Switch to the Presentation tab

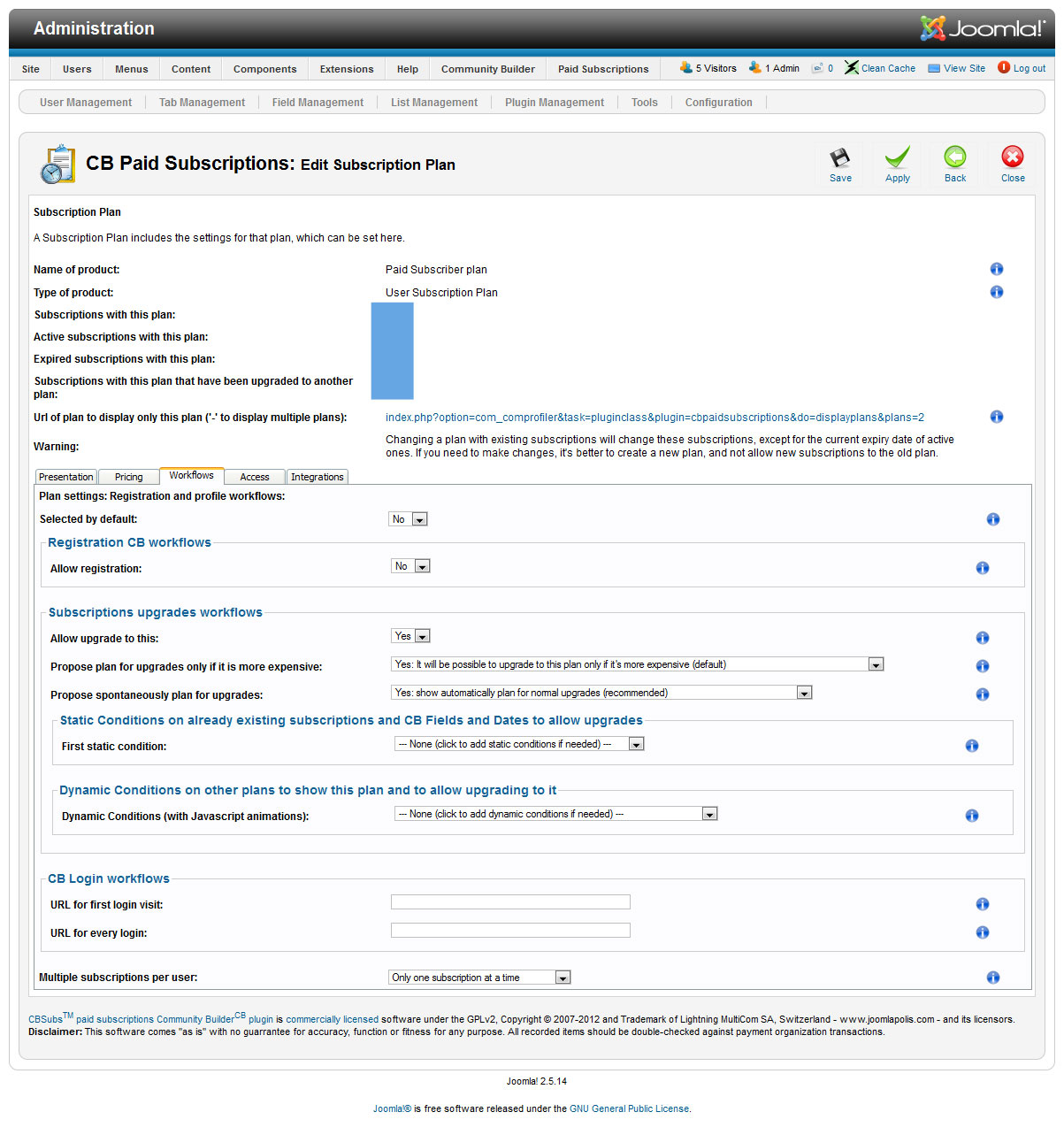pos(66,477)
